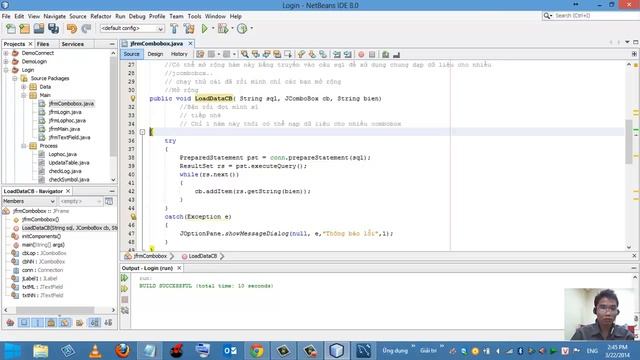
Task: Click the light bulb hint on line 31
Action: 133,98
